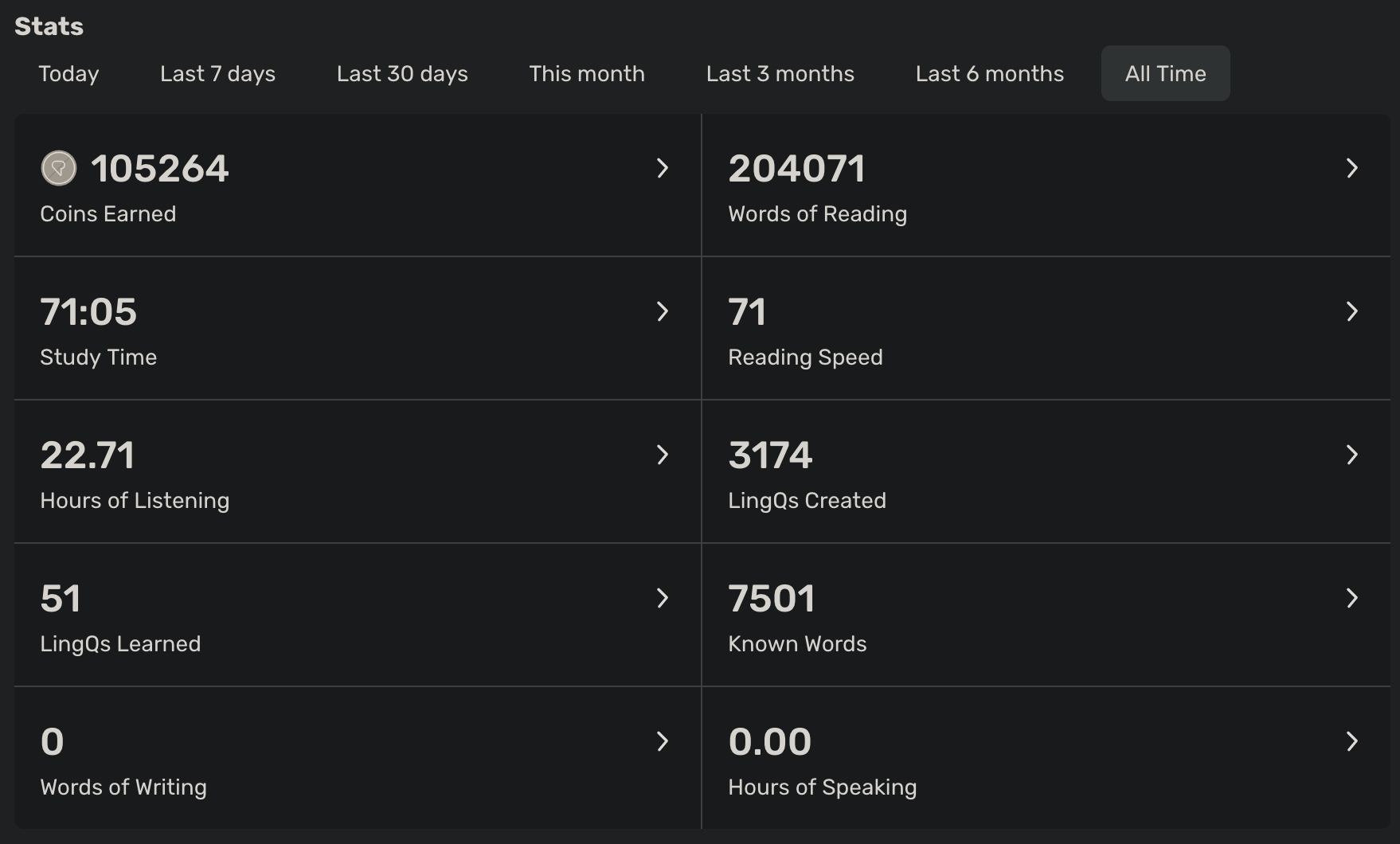Image resolution: width=1400 pixels, height=844 pixels.
Task: Switch to Last 3 months view
Action: (780, 73)
